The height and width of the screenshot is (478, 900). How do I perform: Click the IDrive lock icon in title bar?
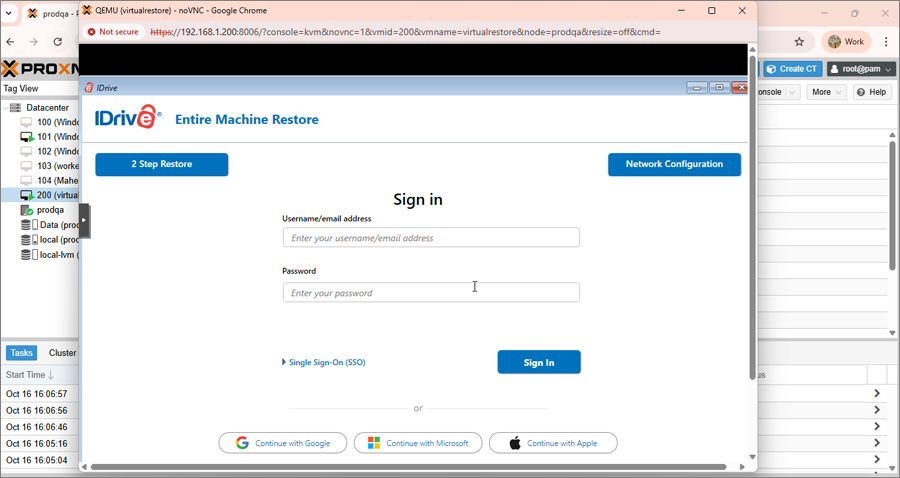click(x=89, y=88)
